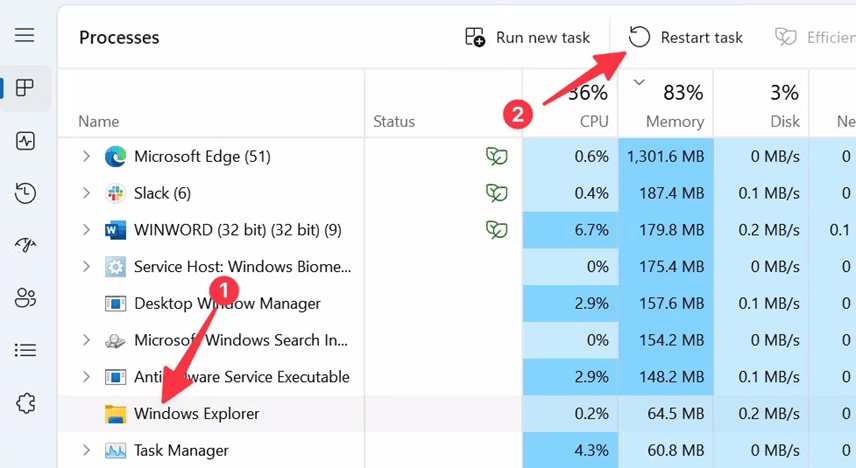Click efficiency leaf status for Microsoft Edge
This screenshot has height=468, width=856.
497,157
